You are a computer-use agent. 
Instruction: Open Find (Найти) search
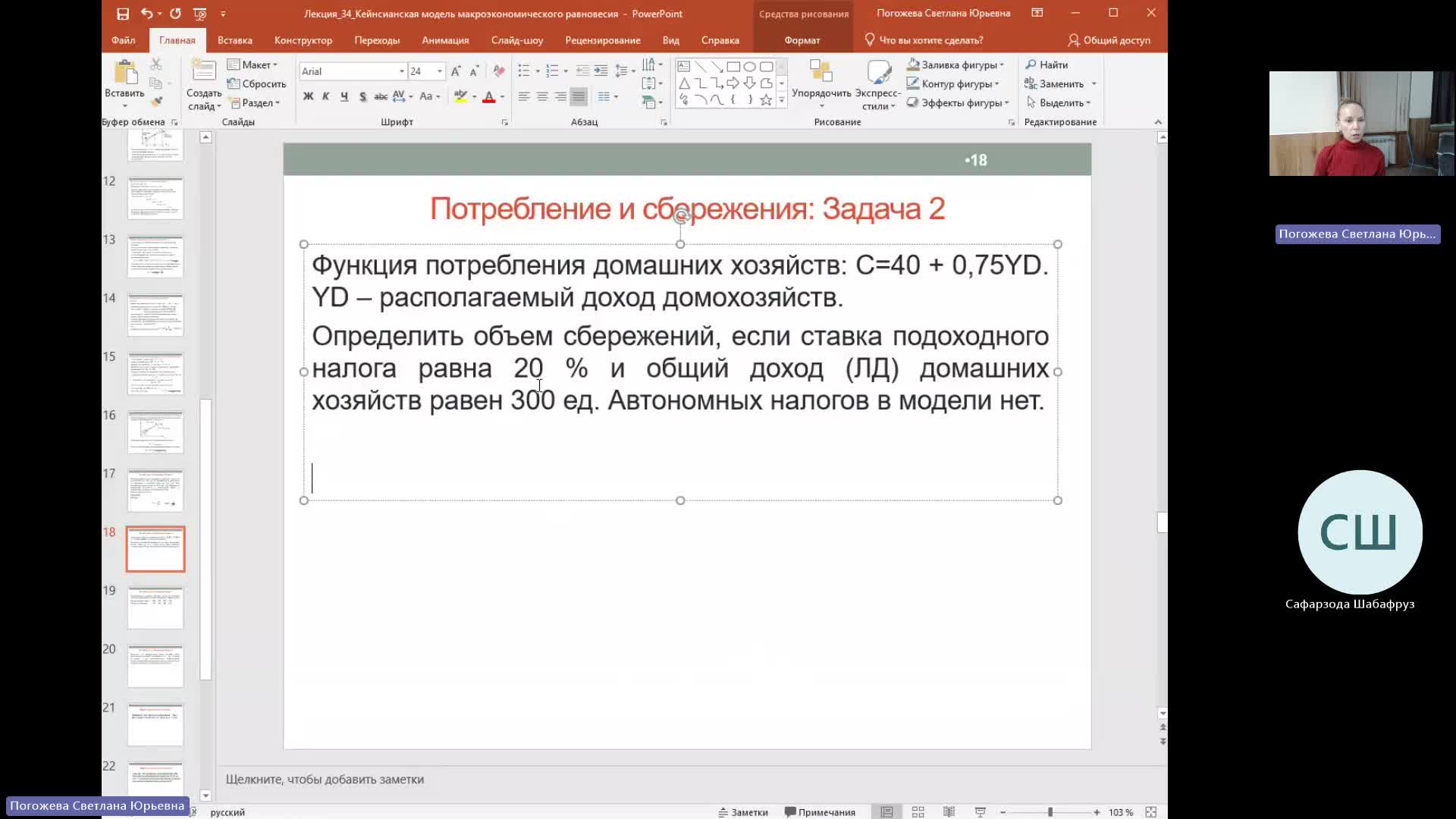tap(1046, 64)
